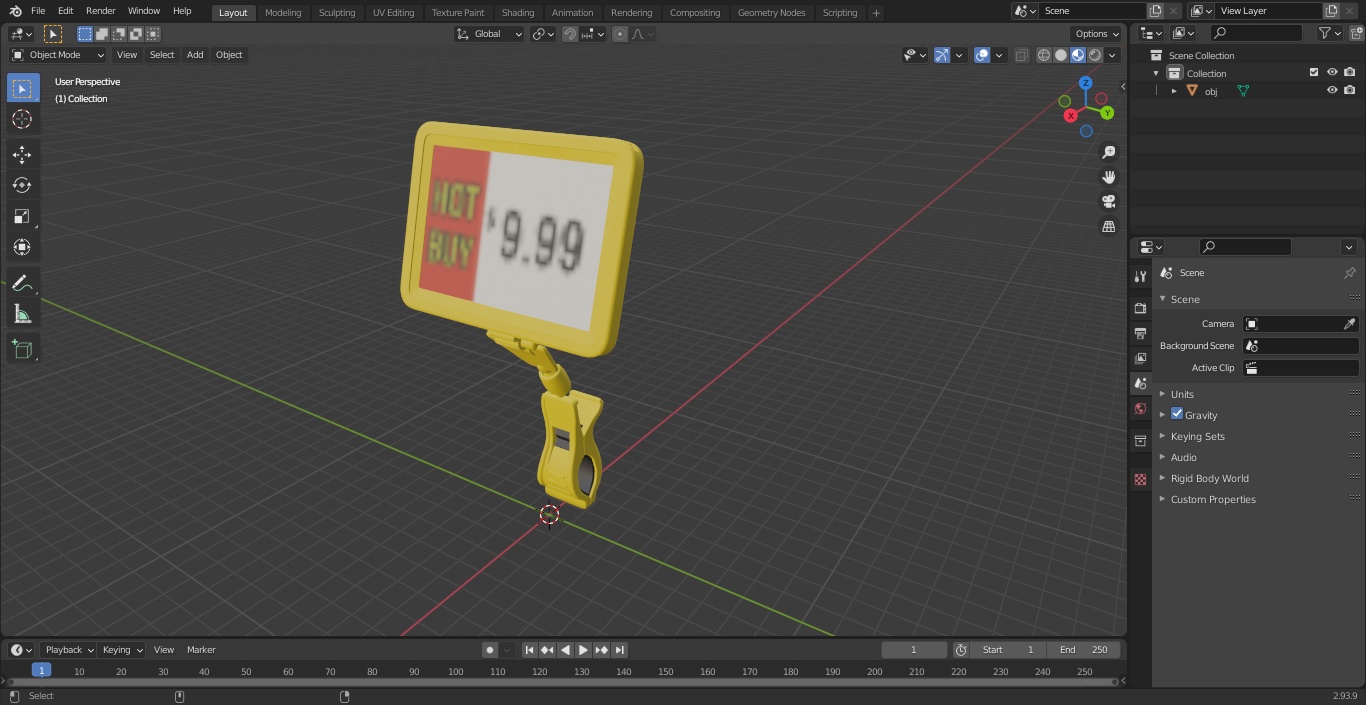Click the Z axis on navigation gizmo
Screen dimensions: 1366x705
click(1086, 83)
